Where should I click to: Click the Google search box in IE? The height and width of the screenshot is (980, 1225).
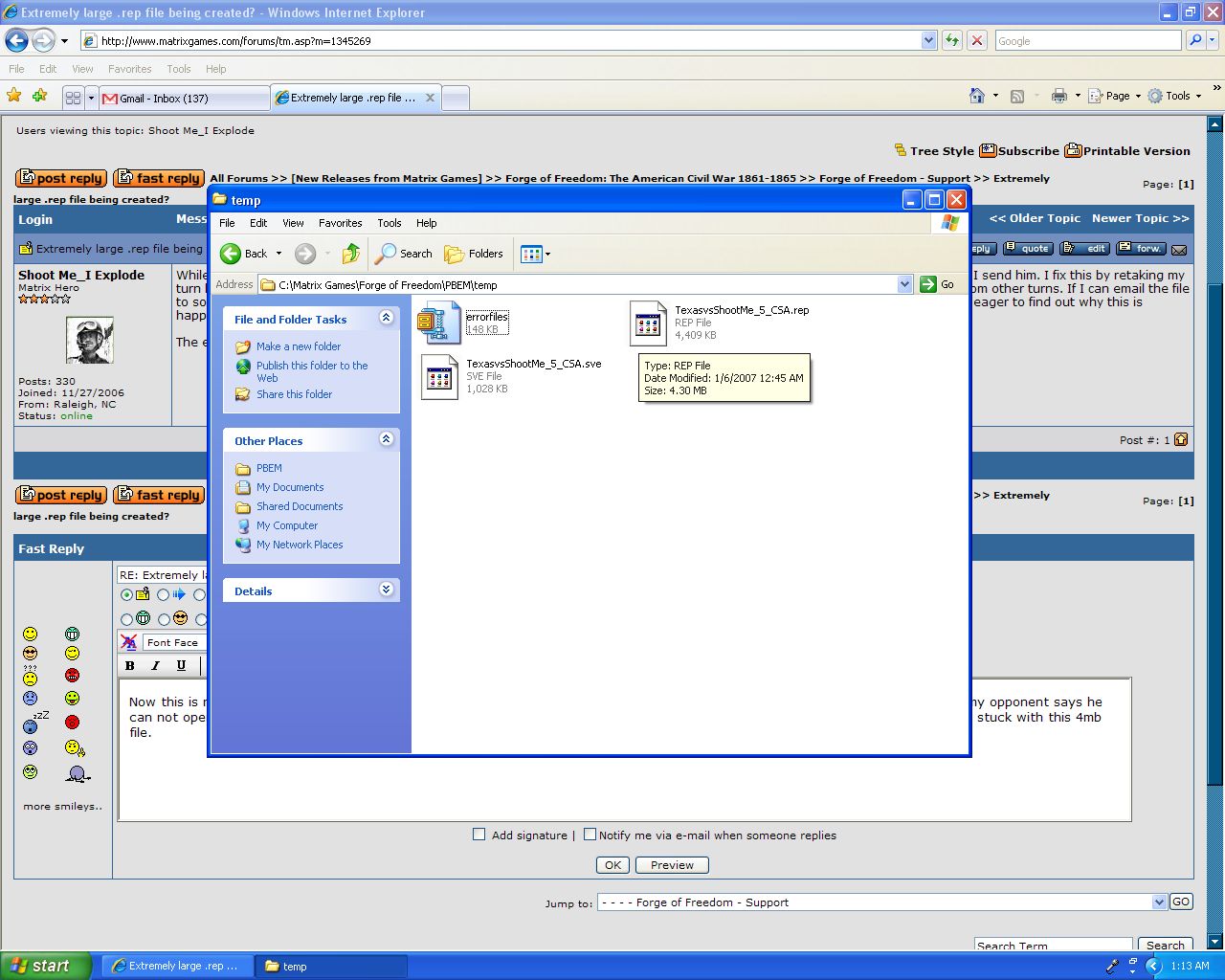pyautogui.click(x=1087, y=40)
